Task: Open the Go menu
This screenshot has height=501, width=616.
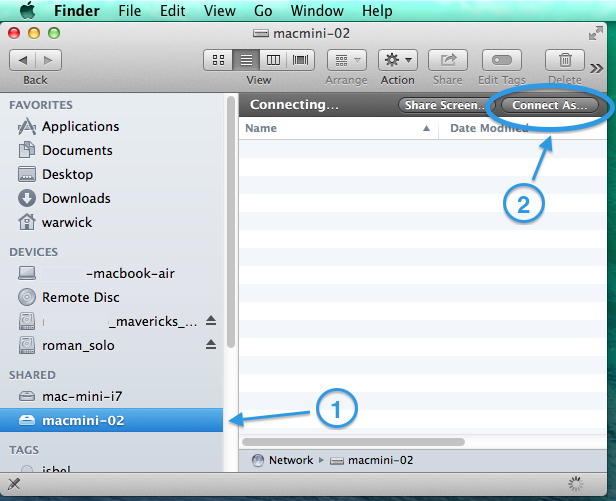Action: [x=263, y=11]
